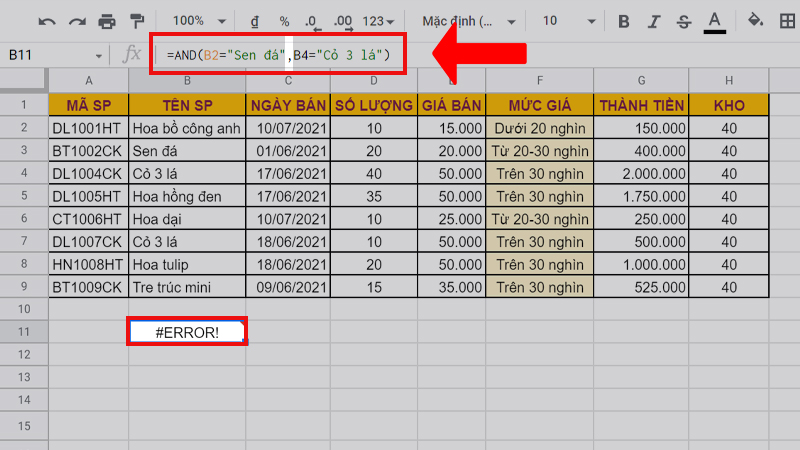Click the select-all corner box

(24, 80)
